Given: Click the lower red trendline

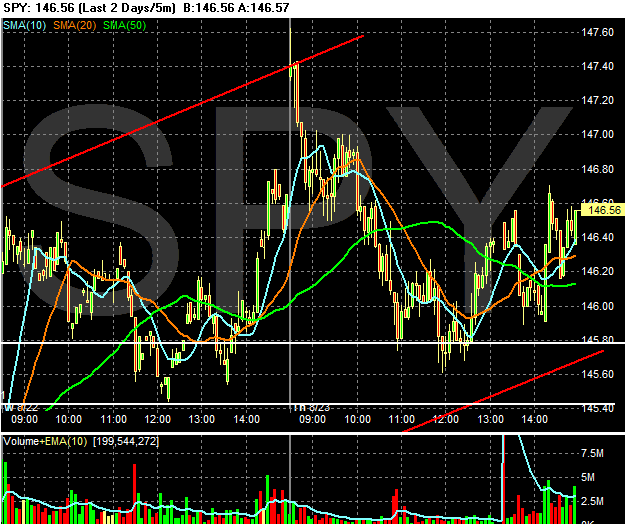Looking at the screenshot, I should point(503,391).
